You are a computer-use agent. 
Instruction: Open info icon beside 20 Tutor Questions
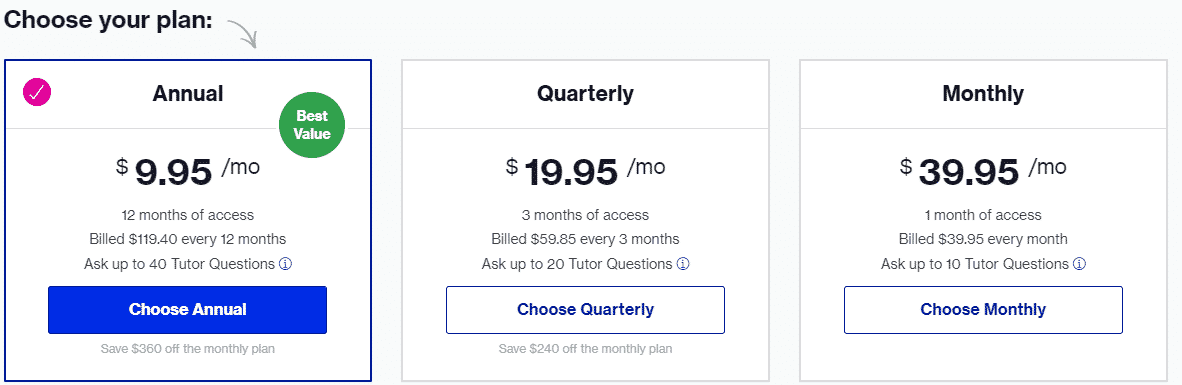click(683, 264)
